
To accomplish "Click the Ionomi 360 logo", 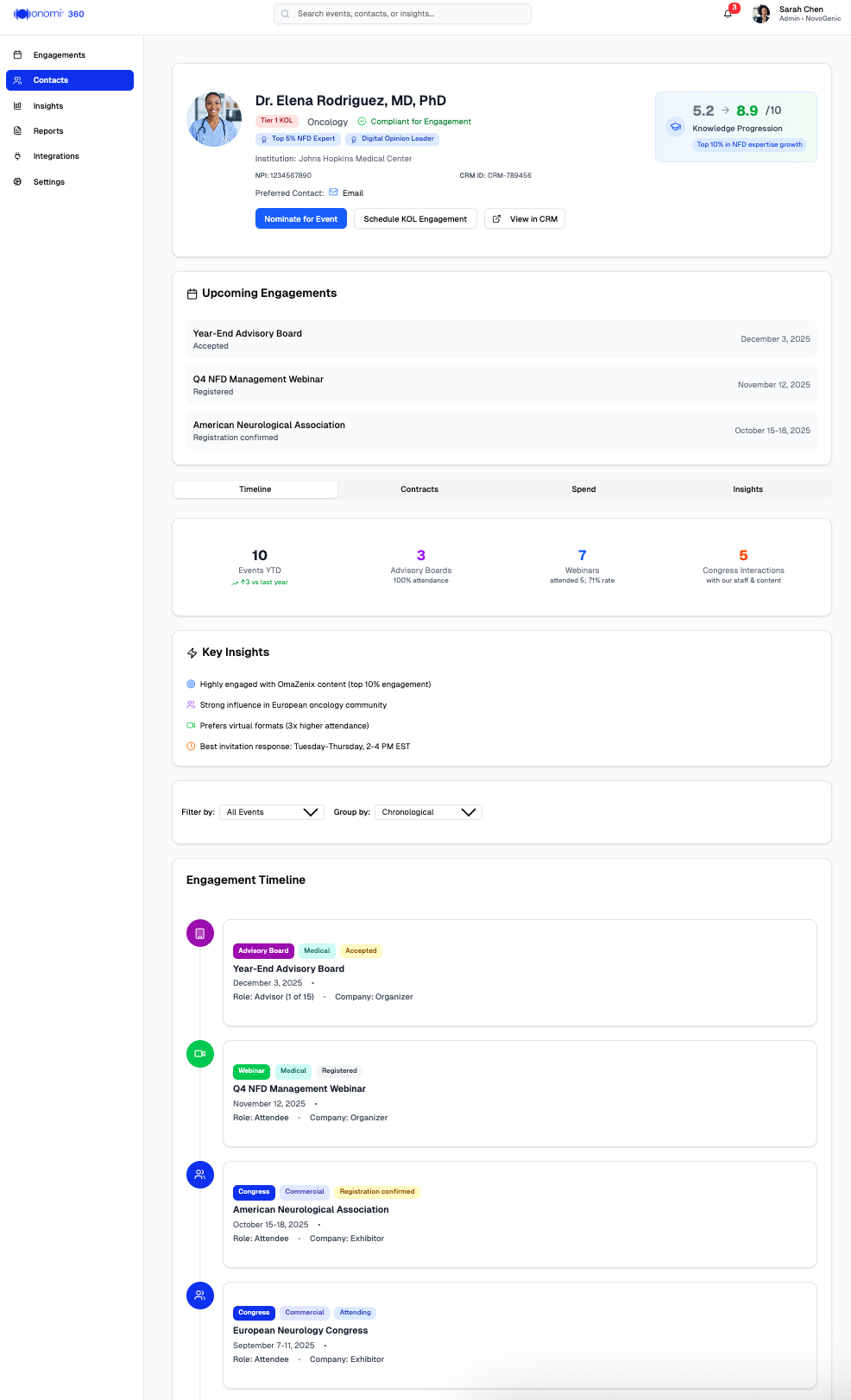I will 49,14.
